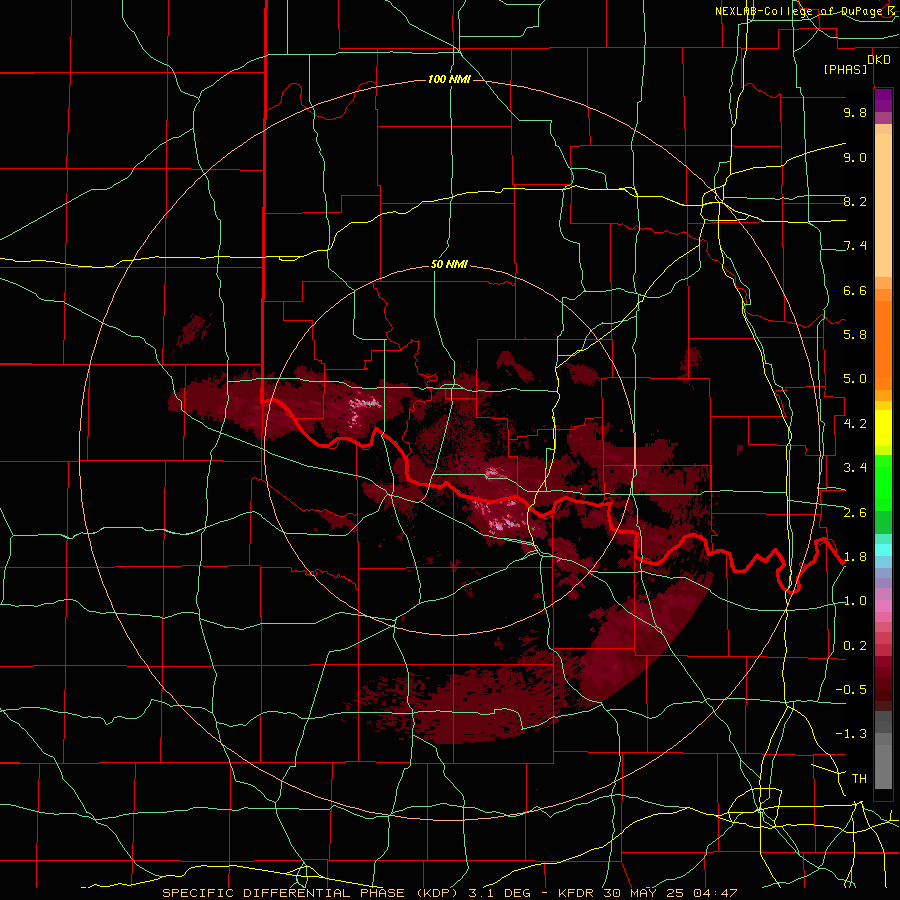Click the 3.4 legend value

tap(855, 468)
